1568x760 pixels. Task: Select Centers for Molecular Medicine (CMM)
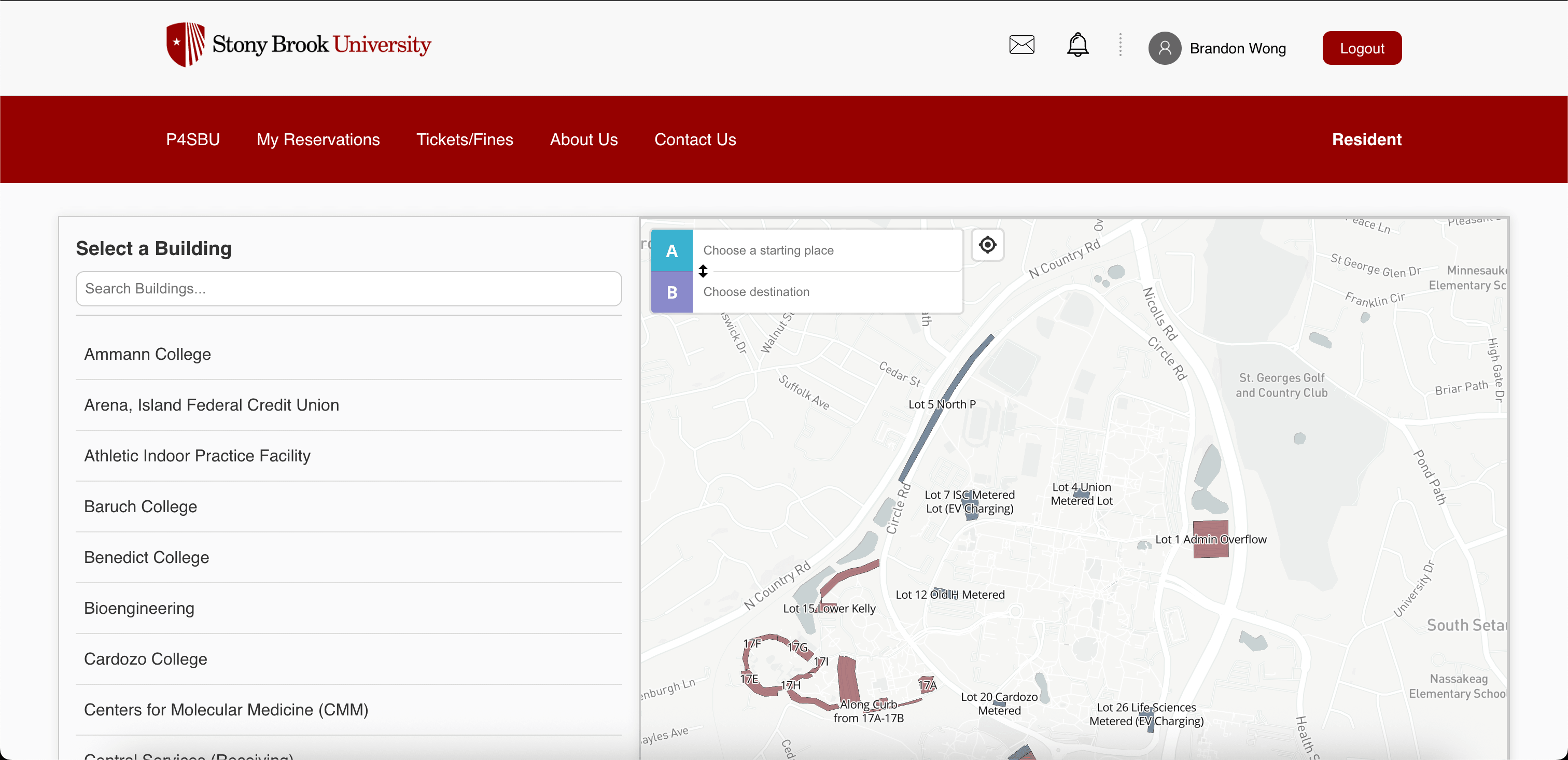click(x=226, y=710)
